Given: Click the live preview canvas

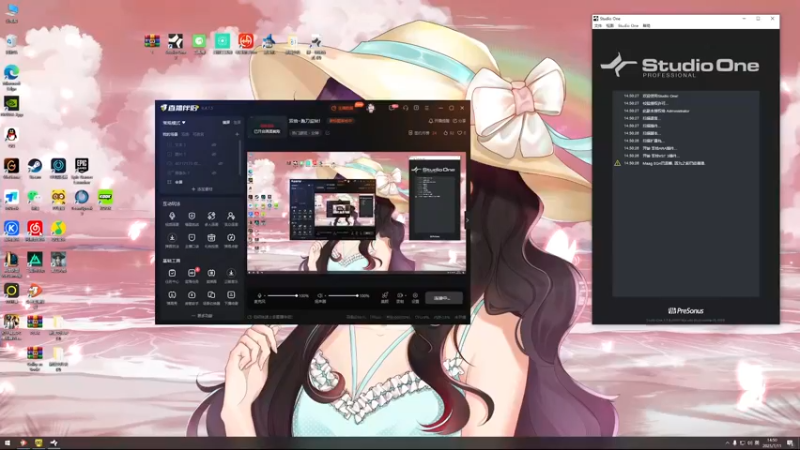Looking at the screenshot, I should pos(357,212).
